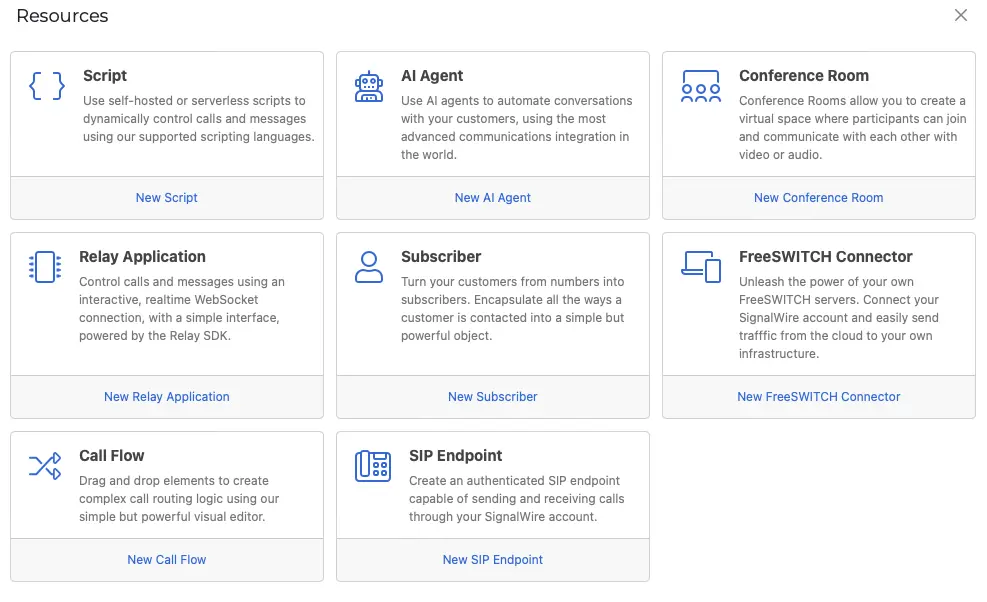The image size is (987, 602).
Task: Start a New Call Flow
Action: point(167,560)
